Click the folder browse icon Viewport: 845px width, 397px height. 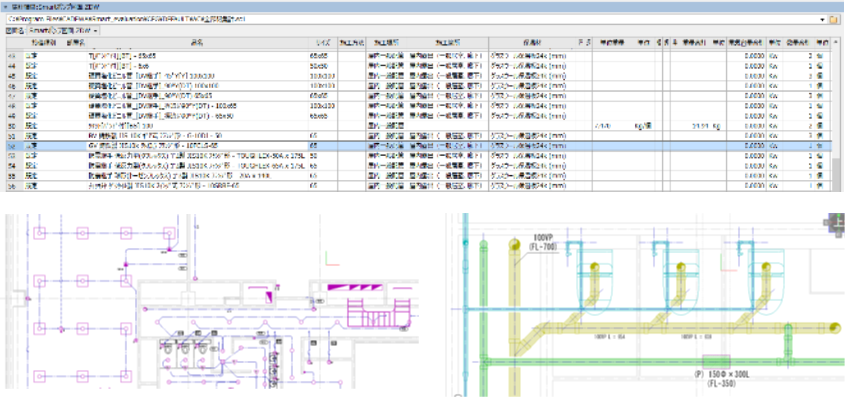click(833, 19)
